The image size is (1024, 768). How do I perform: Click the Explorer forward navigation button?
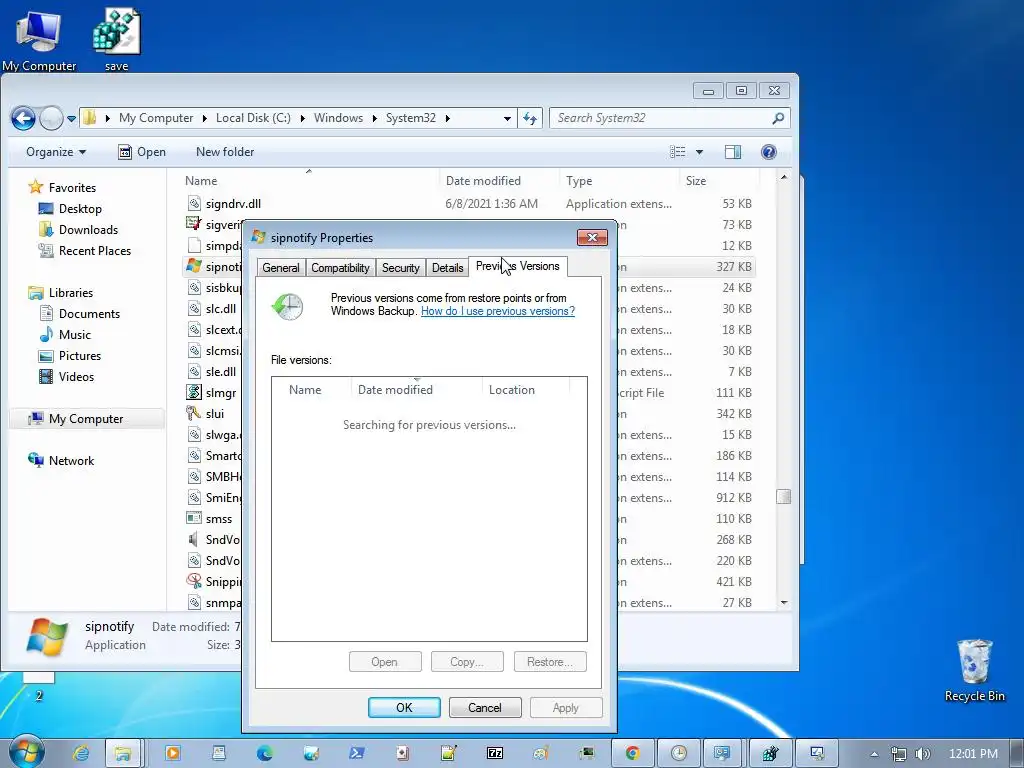(51, 118)
